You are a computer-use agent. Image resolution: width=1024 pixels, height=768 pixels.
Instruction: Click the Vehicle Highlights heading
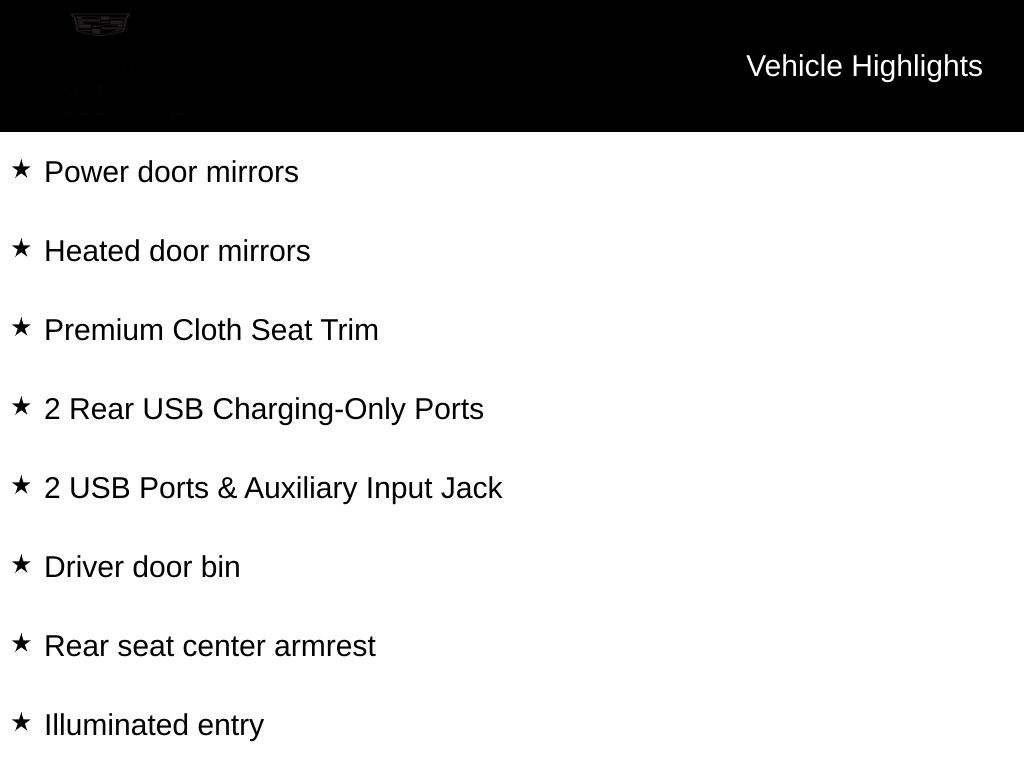pyautogui.click(x=864, y=67)
